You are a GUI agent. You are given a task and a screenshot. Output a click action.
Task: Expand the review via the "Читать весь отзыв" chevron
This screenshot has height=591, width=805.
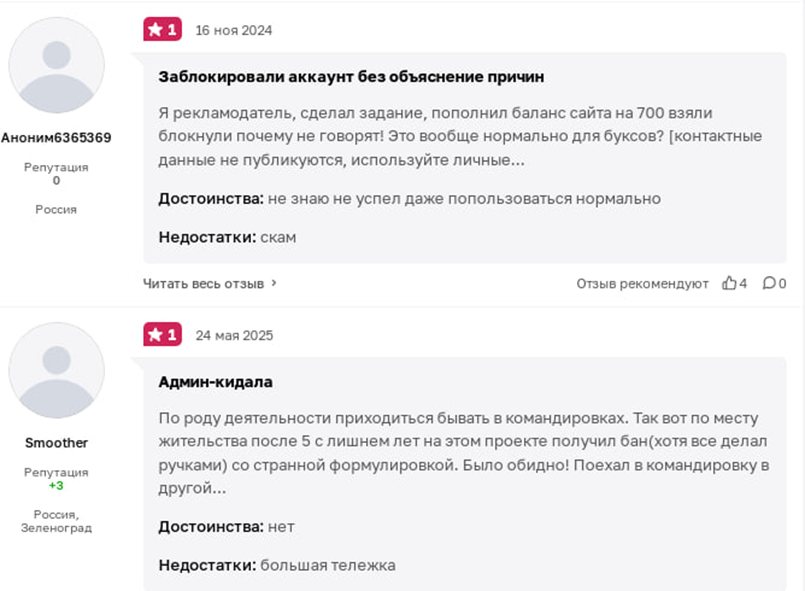[x=274, y=283]
